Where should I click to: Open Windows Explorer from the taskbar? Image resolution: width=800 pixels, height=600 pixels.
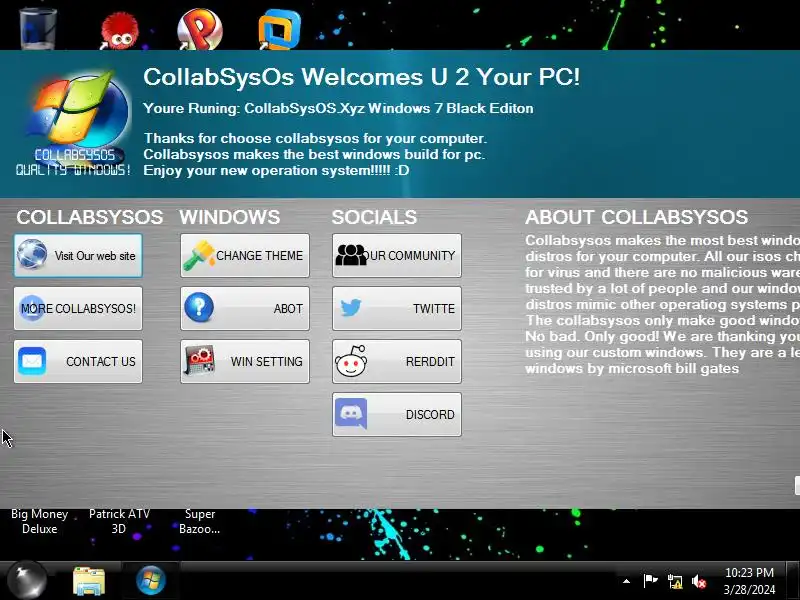89,581
